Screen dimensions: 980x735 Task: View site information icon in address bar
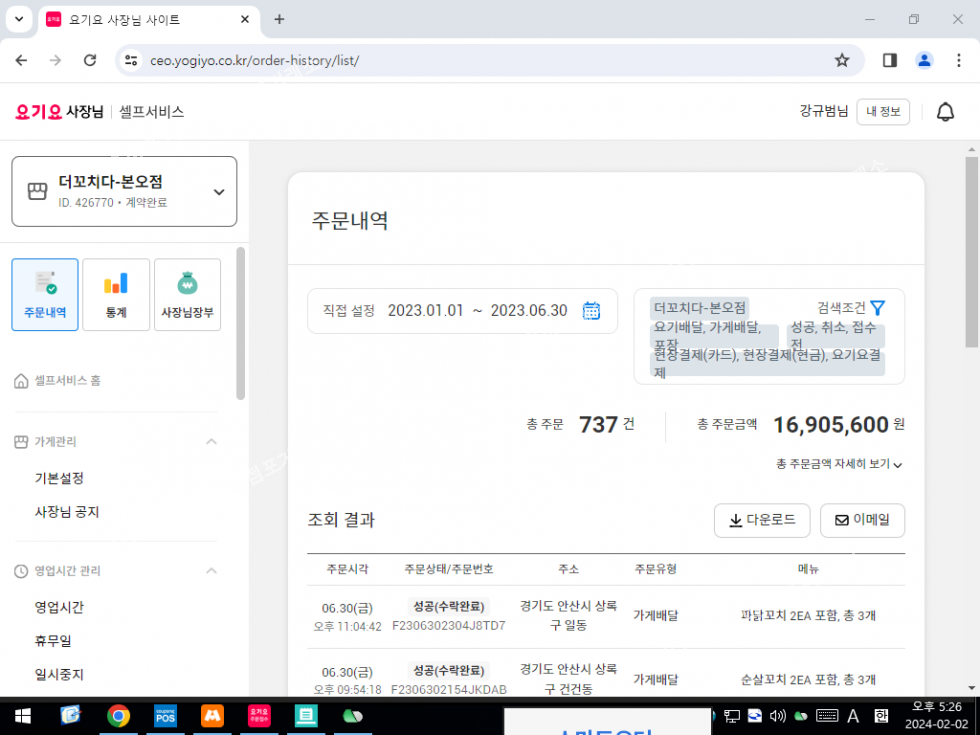[131, 60]
